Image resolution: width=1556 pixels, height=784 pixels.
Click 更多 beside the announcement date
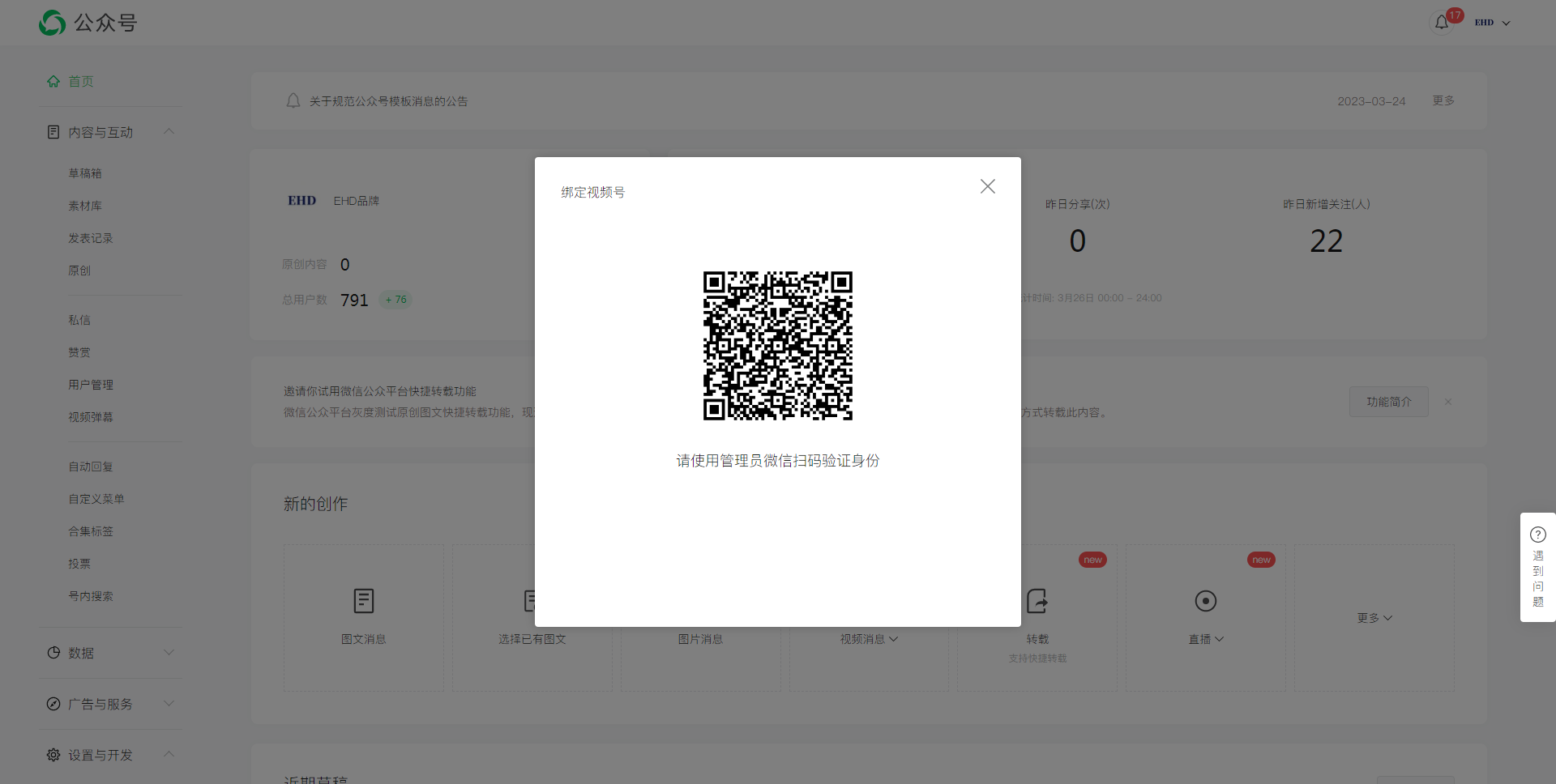[x=1443, y=100]
